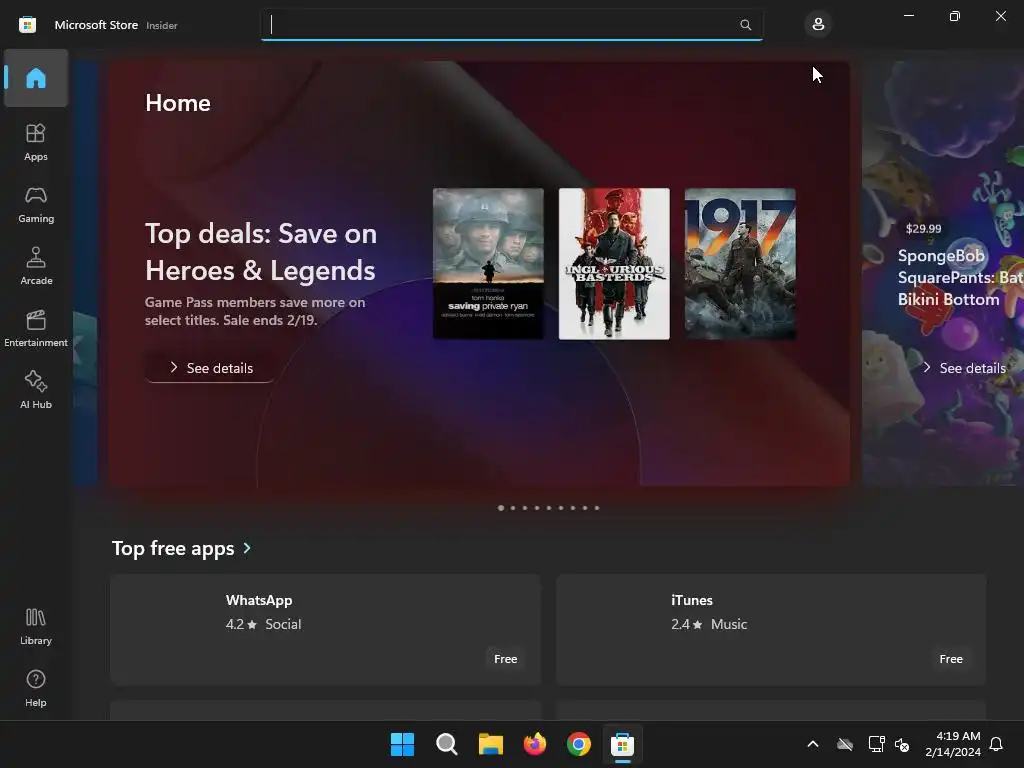Click the Microsoft Store taskbar icon
The height and width of the screenshot is (768, 1024).
(x=622, y=744)
